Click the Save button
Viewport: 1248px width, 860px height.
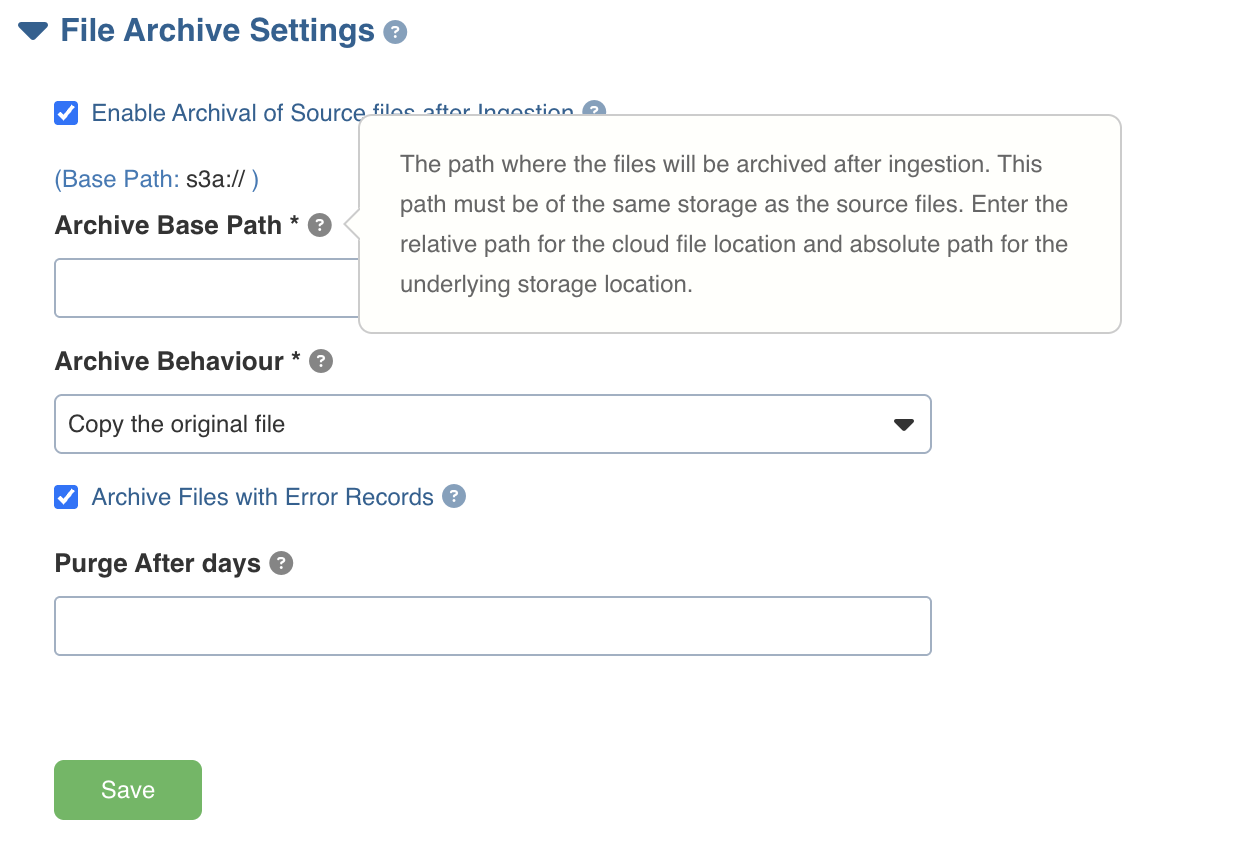click(x=128, y=790)
